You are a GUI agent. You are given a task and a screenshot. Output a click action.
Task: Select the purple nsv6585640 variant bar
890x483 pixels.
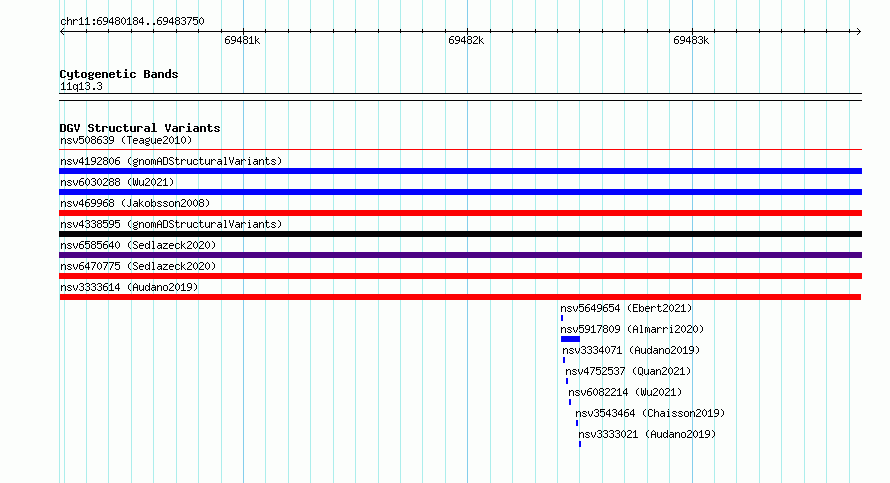(460, 255)
